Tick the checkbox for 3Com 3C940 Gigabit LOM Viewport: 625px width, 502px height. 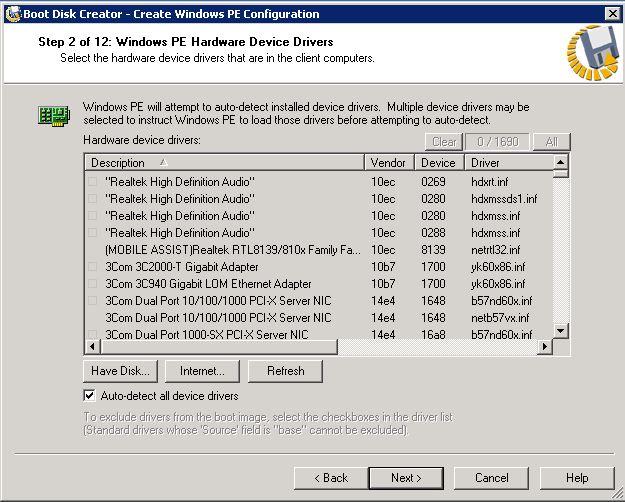[94, 284]
